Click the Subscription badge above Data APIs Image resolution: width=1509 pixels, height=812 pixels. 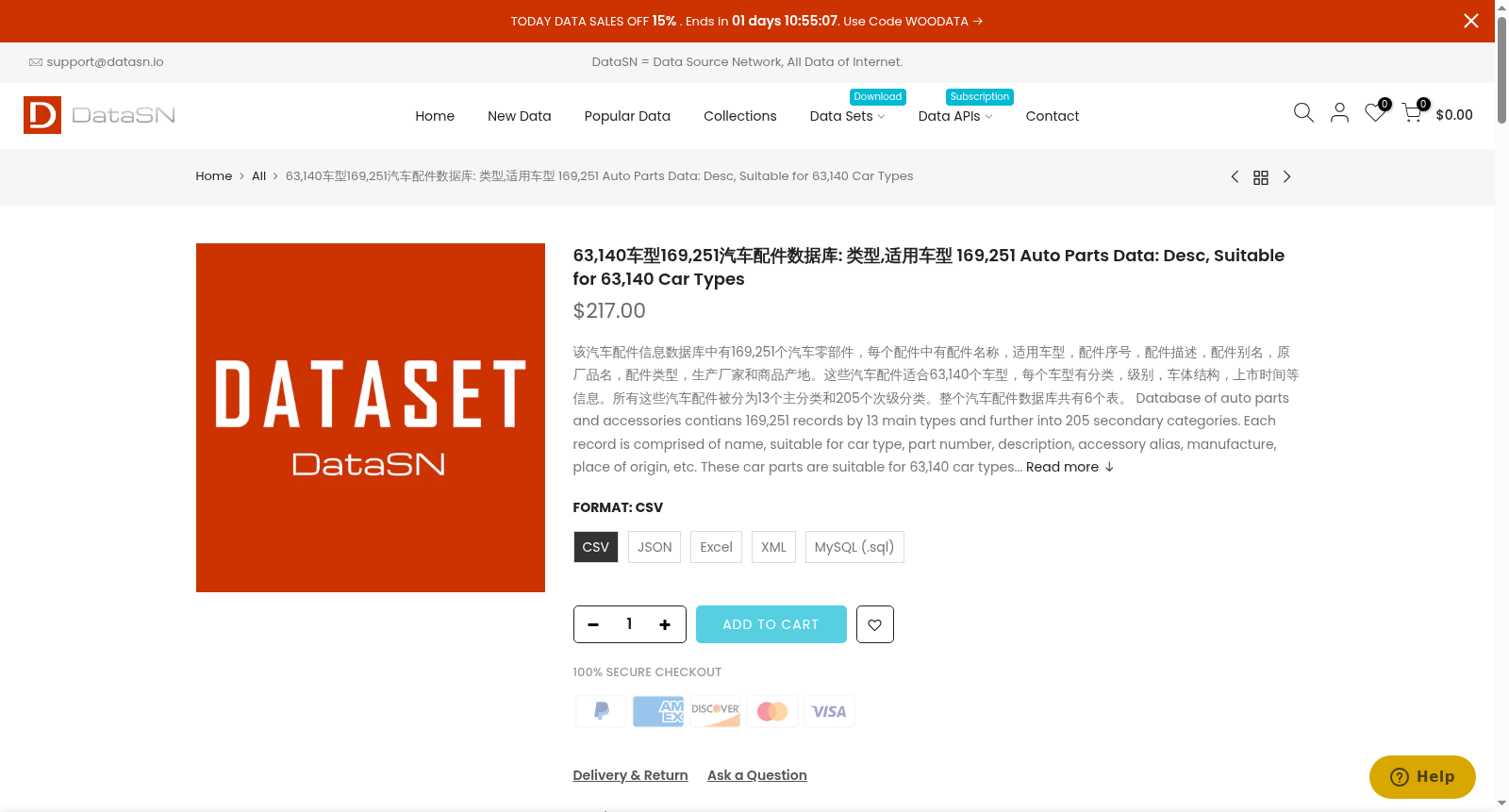pyautogui.click(x=980, y=96)
